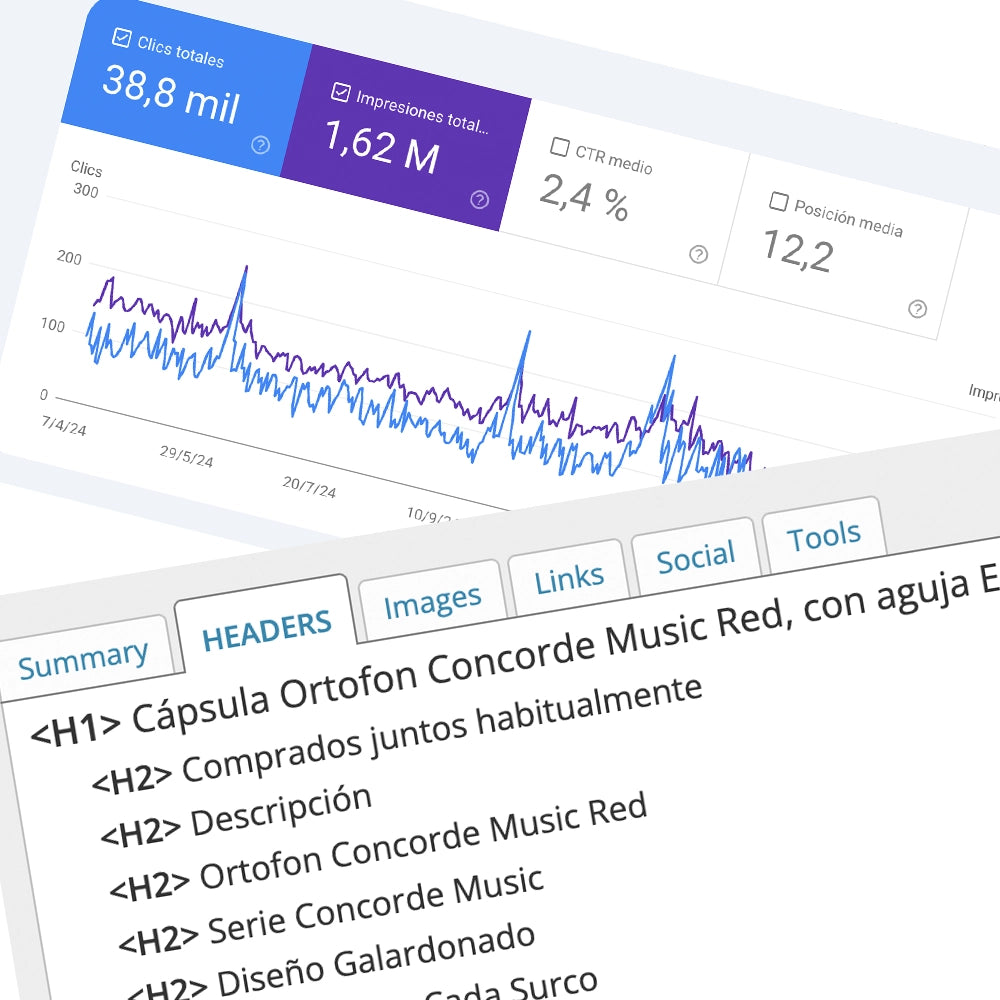Click help icon in Impresiones totales card
Viewport: 1000px width, 1000px height.
tap(479, 200)
